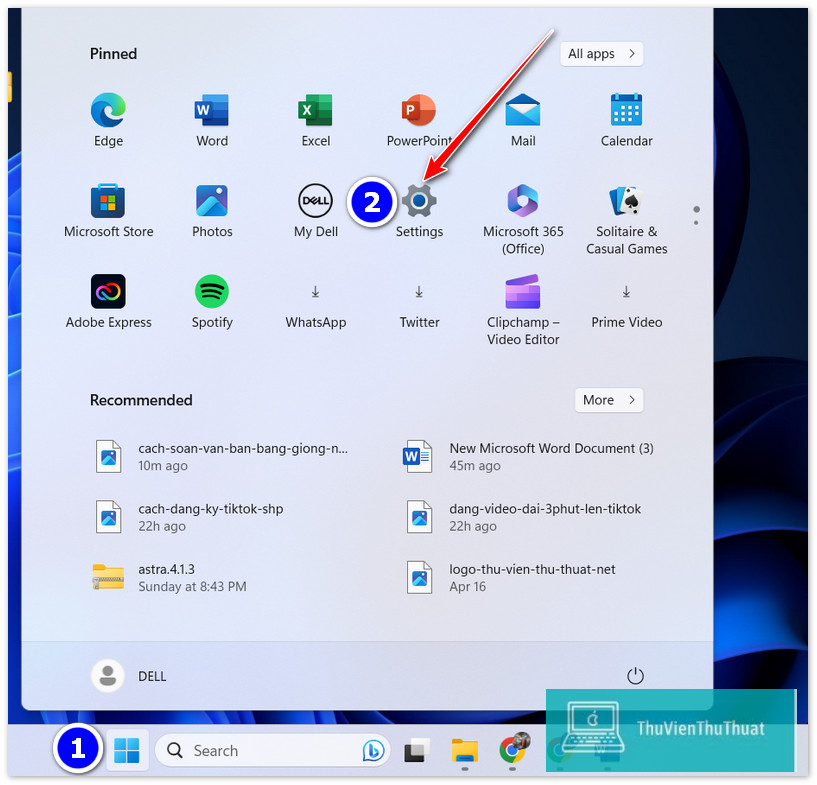Screen dimensions: 817x785
Task: Go to next pinned apps page dot
Action: pos(696,223)
